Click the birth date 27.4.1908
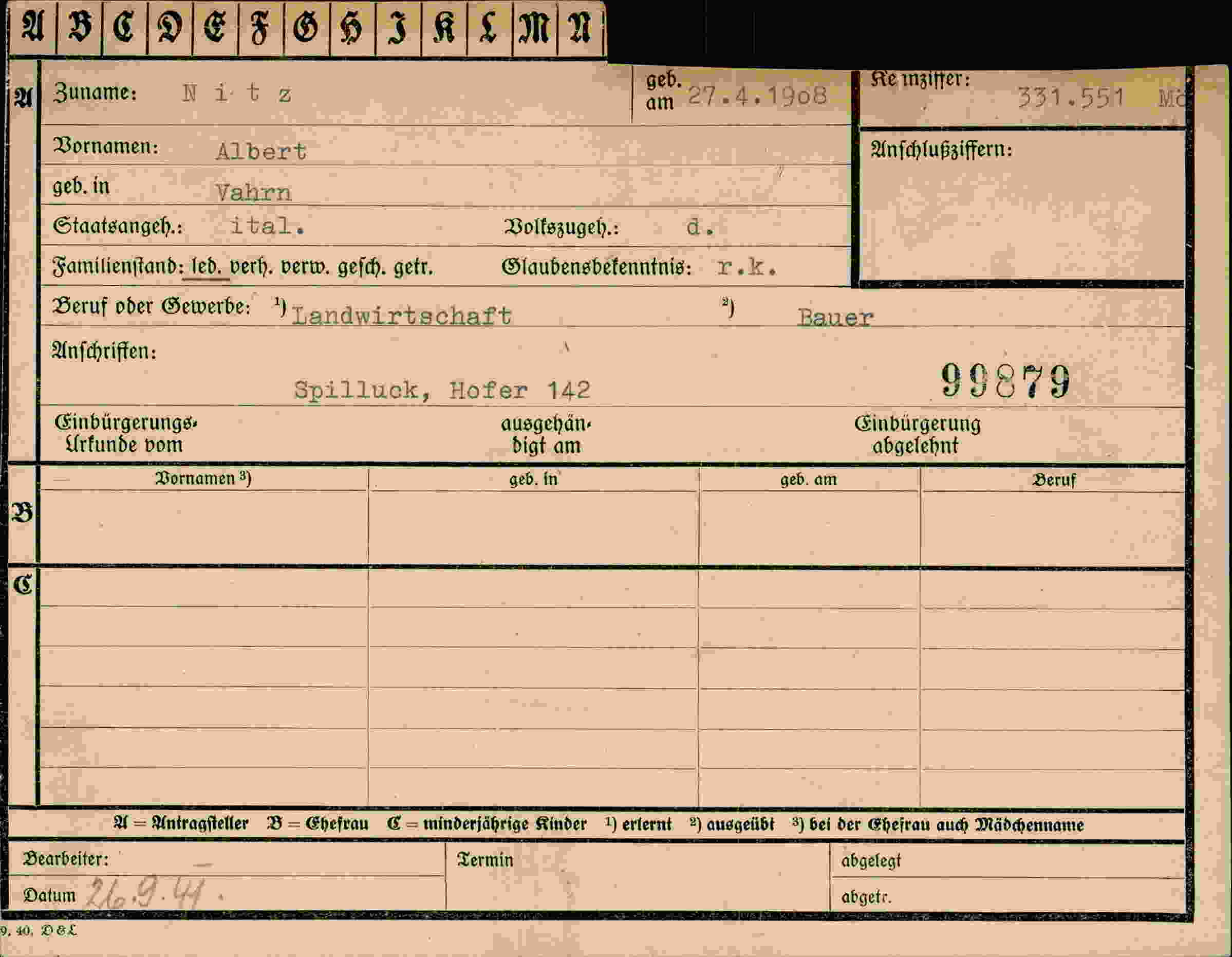The height and width of the screenshot is (957, 1232). (x=758, y=97)
